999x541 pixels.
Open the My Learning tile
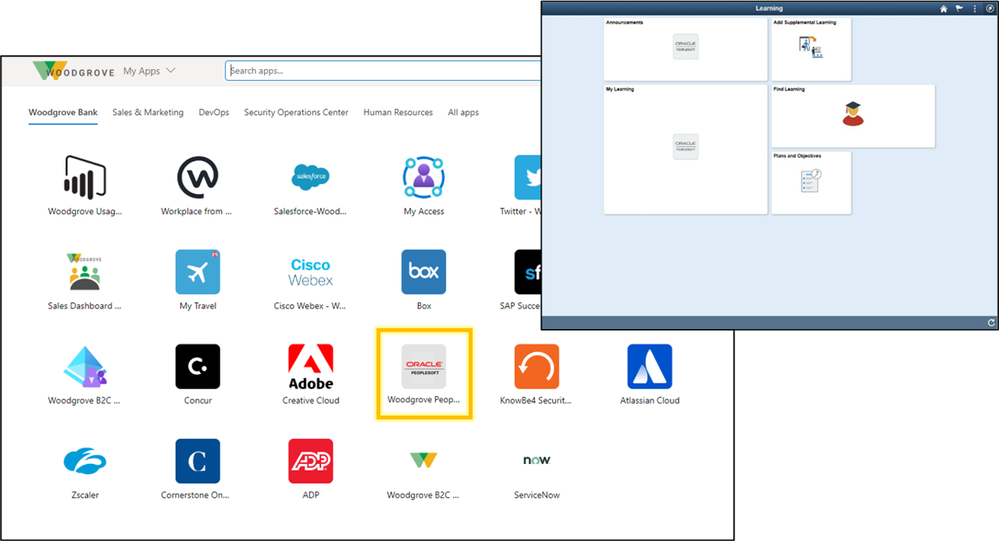686,149
